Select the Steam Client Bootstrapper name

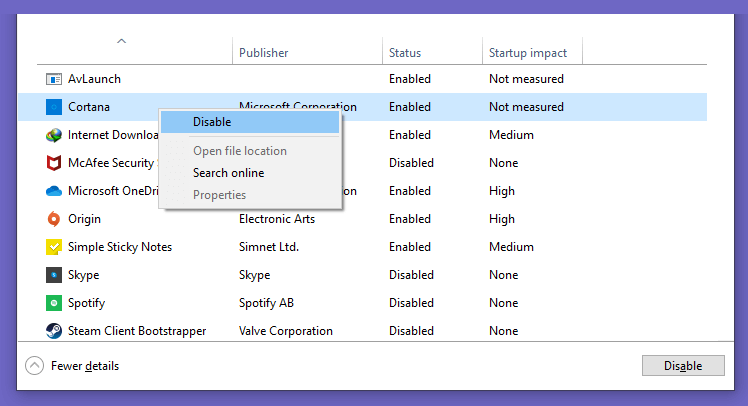(137, 331)
